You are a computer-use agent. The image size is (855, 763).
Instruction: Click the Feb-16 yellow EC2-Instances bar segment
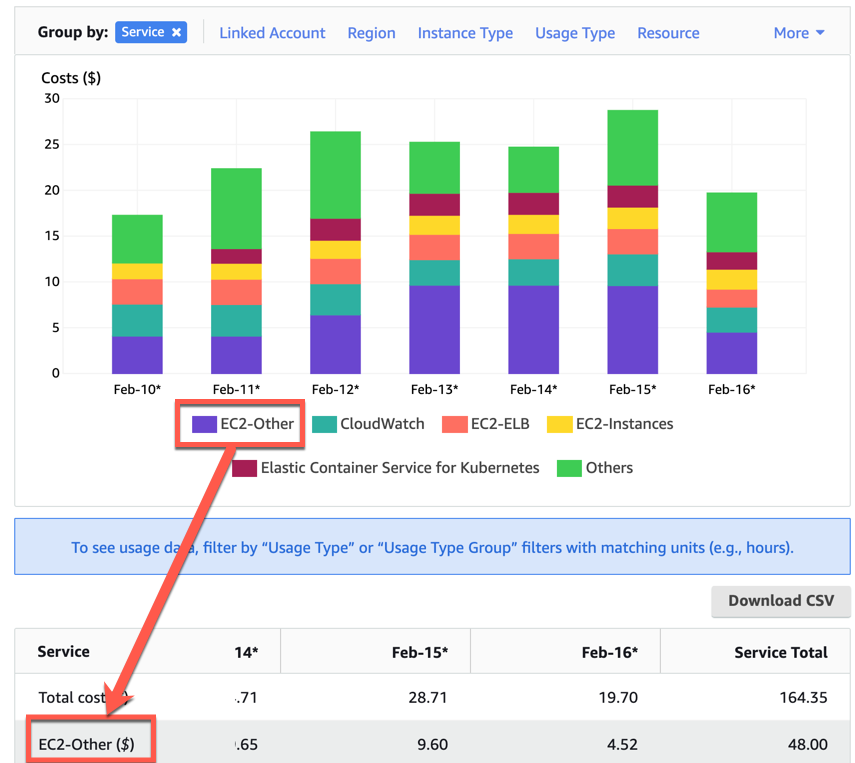point(732,280)
